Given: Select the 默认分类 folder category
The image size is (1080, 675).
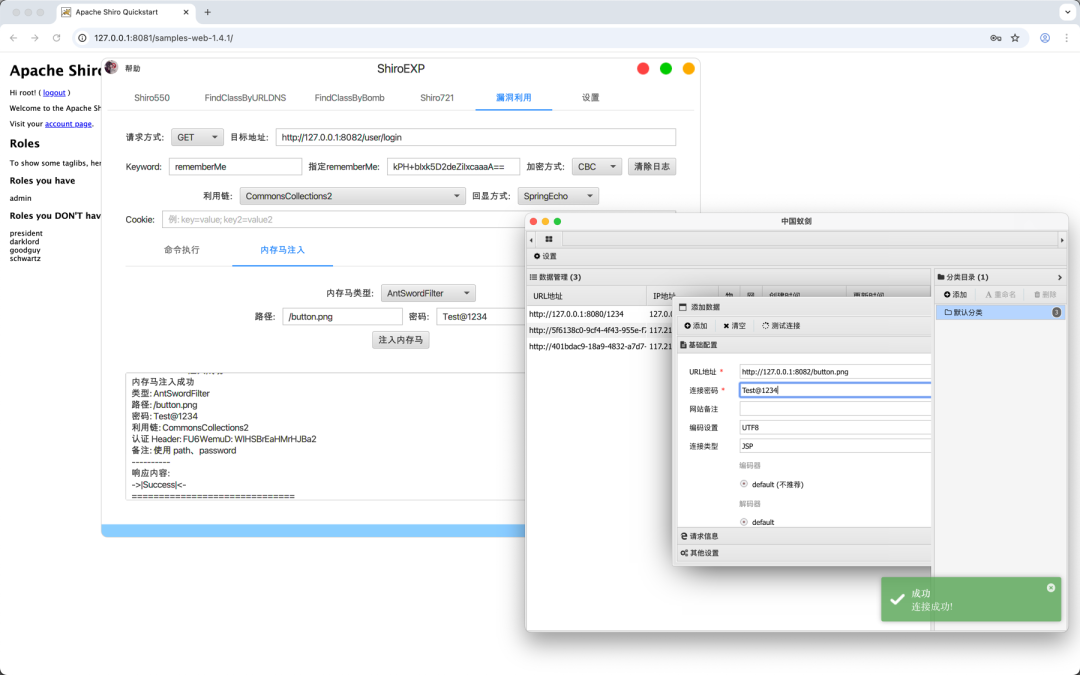Looking at the screenshot, I should coord(1001,312).
